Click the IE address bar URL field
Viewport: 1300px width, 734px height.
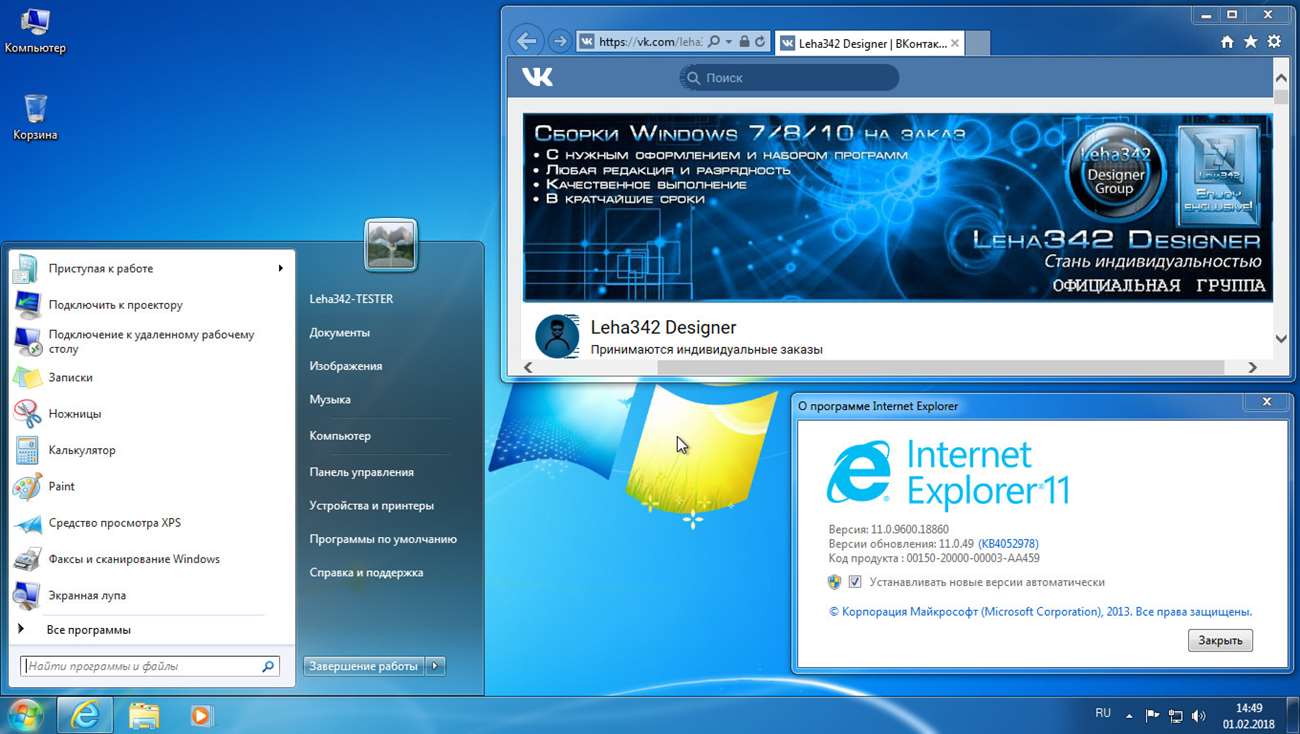(x=650, y=42)
